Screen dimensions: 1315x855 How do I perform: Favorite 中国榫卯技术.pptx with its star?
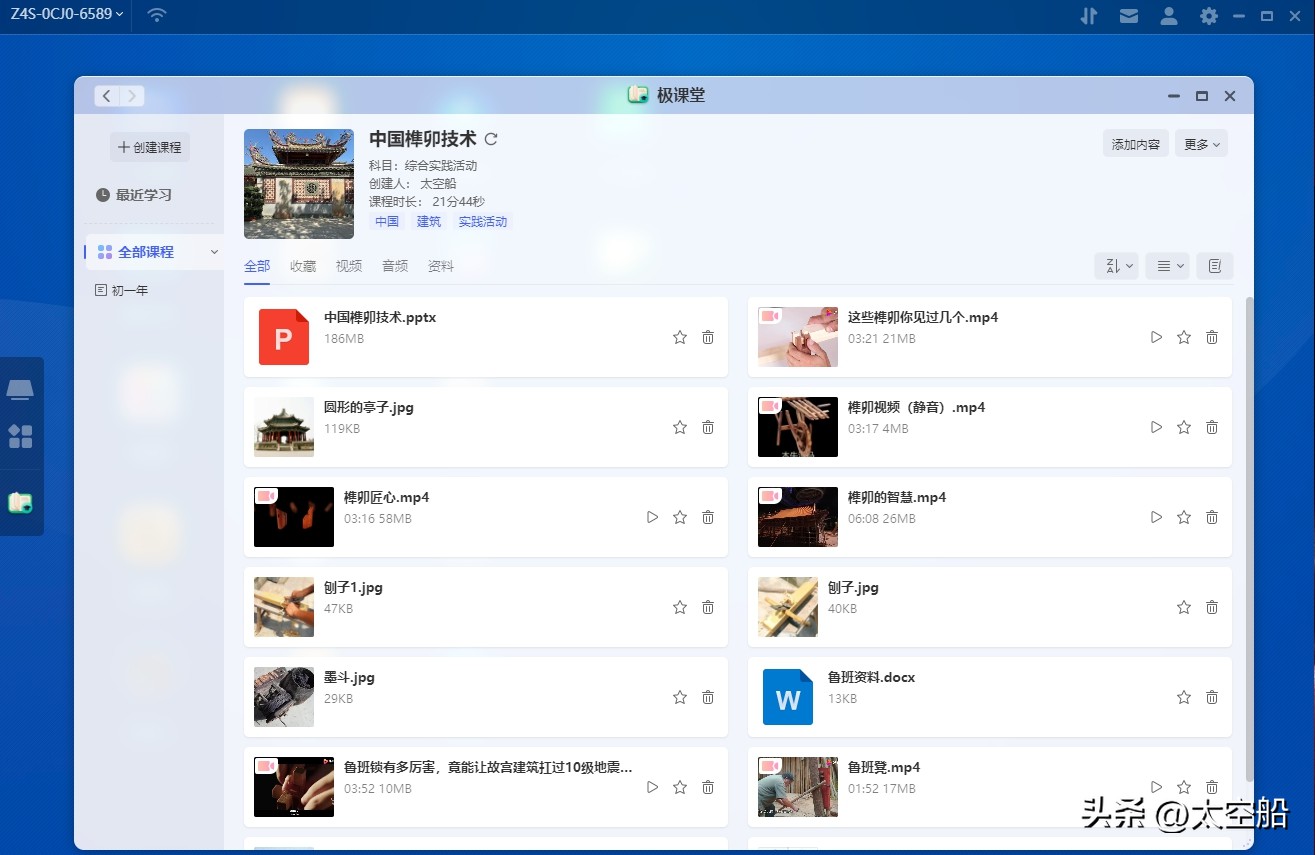click(x=680, y=337)
